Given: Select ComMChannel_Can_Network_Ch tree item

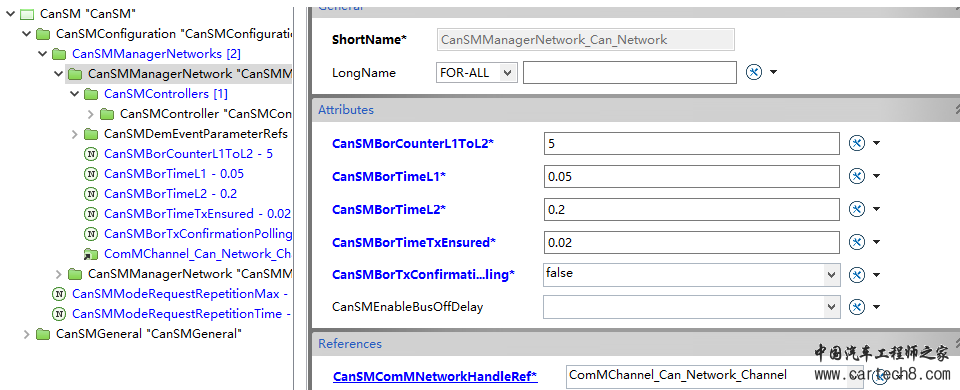Looking at the screenshot, I should pos(197,253).
